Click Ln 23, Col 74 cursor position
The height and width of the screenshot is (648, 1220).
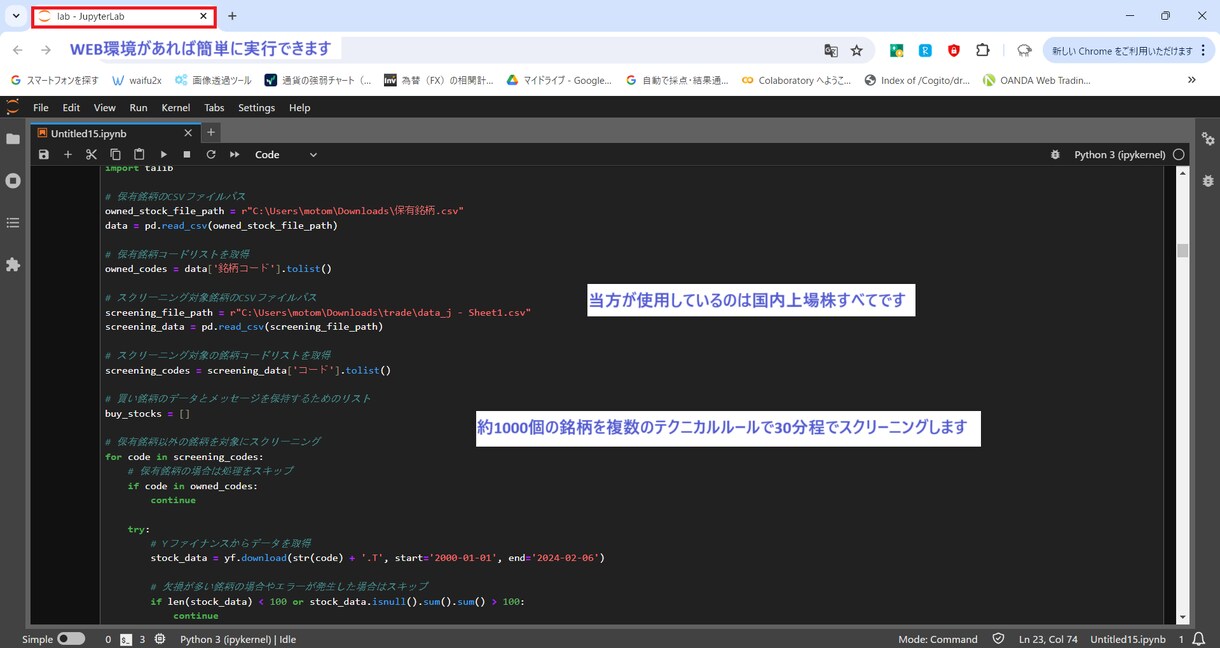pyautogui.click(x=1048, y=639)
